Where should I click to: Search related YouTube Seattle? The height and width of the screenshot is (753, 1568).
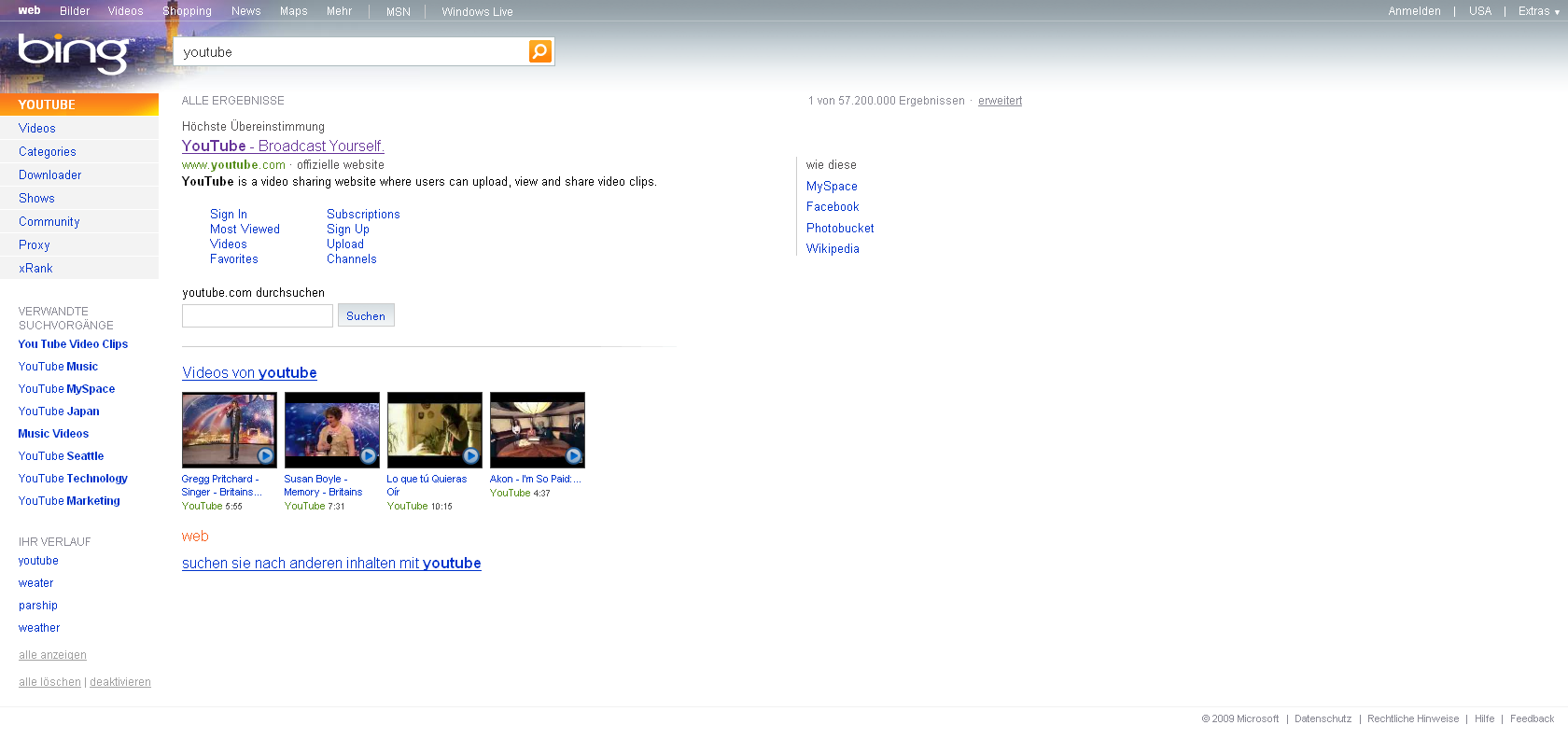pyautogui.click(x=62, y=456)
